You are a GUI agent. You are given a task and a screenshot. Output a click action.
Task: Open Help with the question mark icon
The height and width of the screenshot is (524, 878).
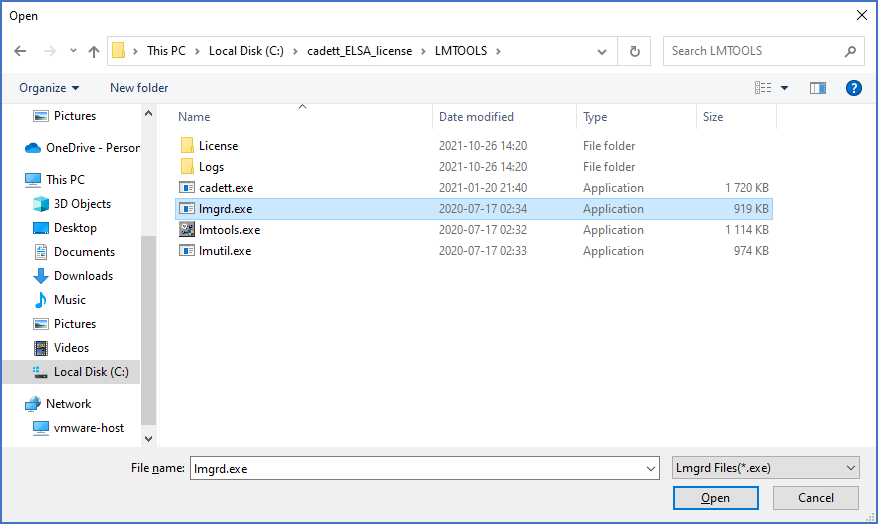[x=853, y=88]
